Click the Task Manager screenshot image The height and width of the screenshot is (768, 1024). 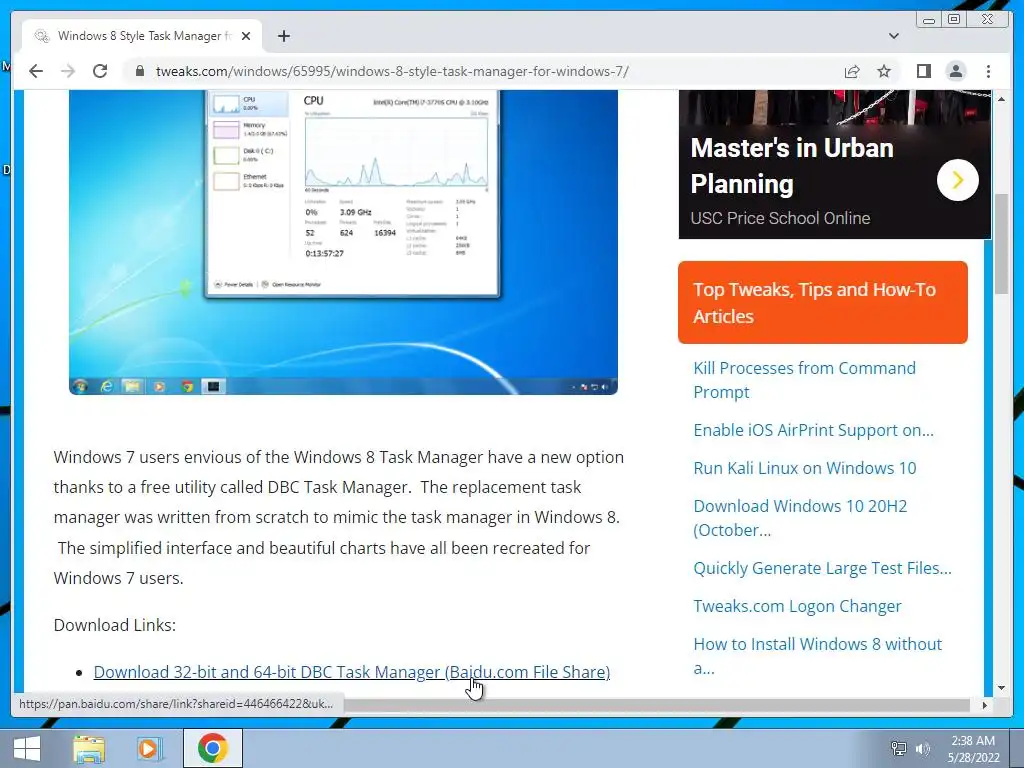pyautogui.click(x=343, y=242)
